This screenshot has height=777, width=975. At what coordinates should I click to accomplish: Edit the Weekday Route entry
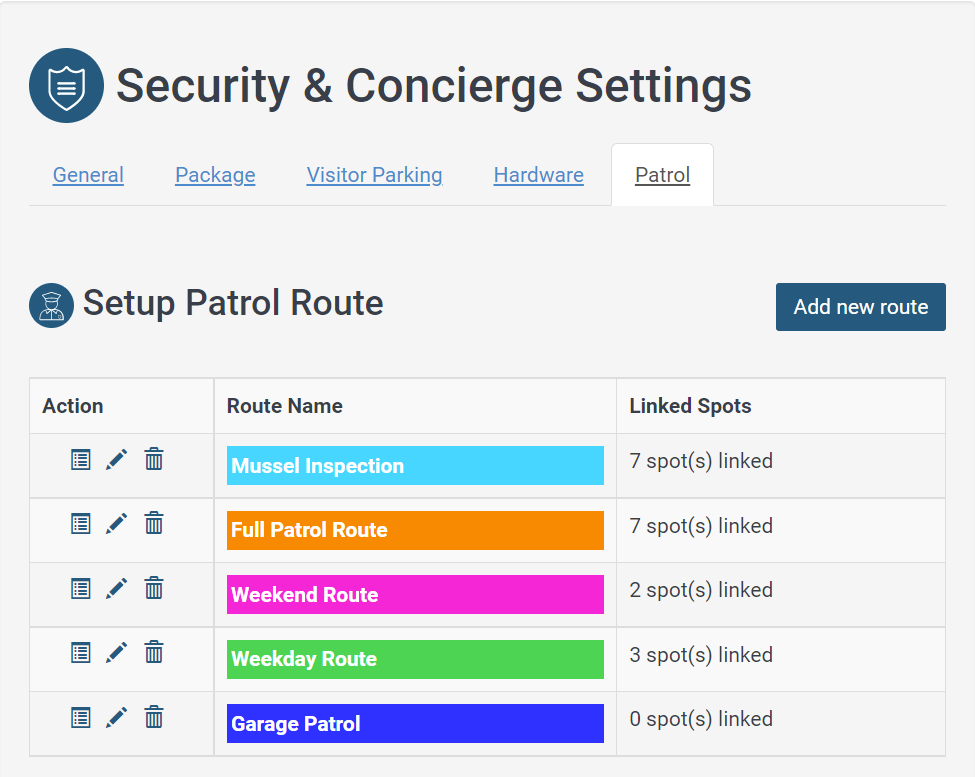pos(117,653)
